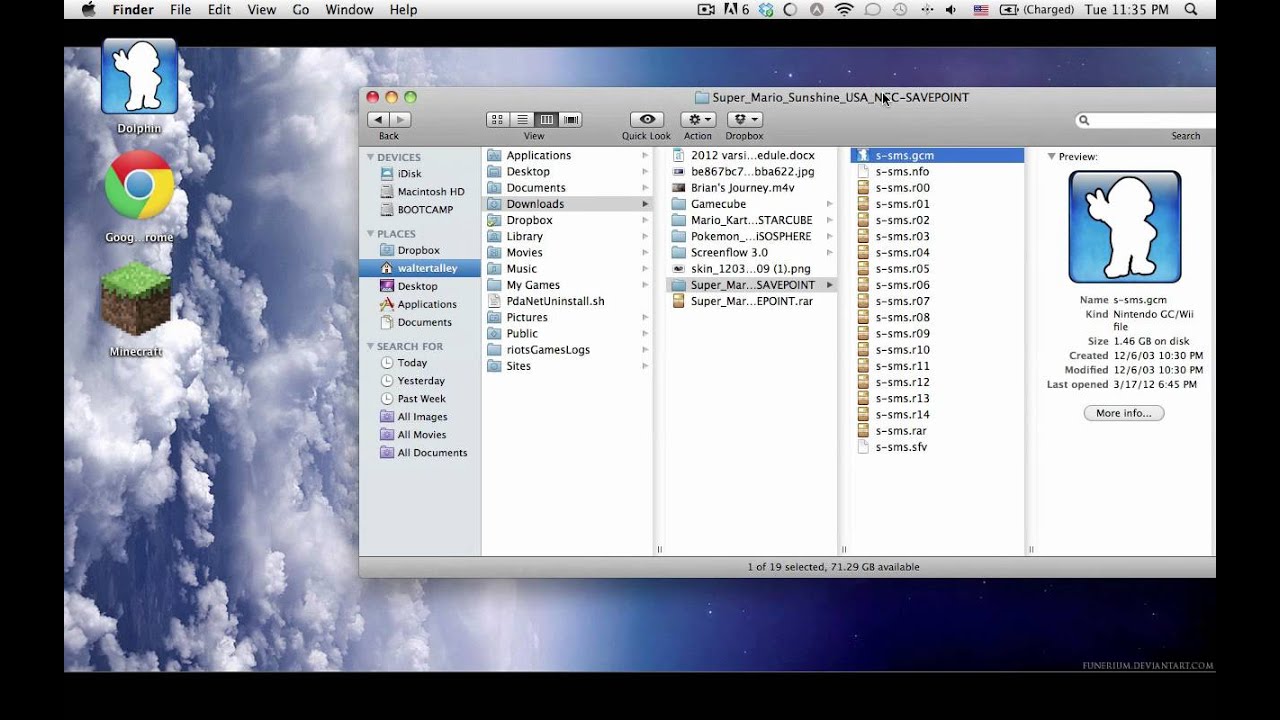Click the Quick Look eye icon
1280x720 pixels.
(x=646, y=119)
